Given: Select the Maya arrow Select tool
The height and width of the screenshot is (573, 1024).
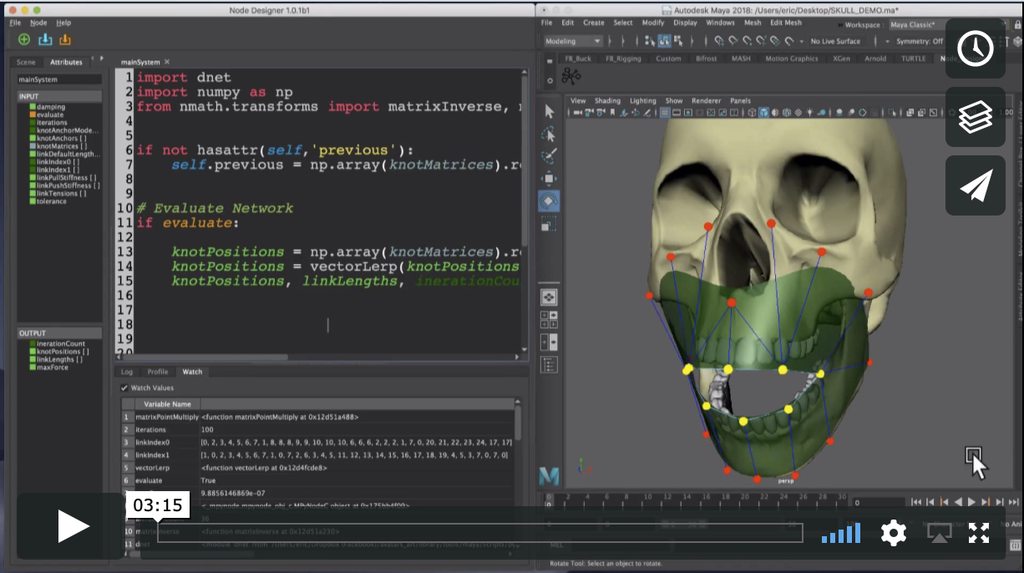Looking at the screenshot, I should [549, 111].
